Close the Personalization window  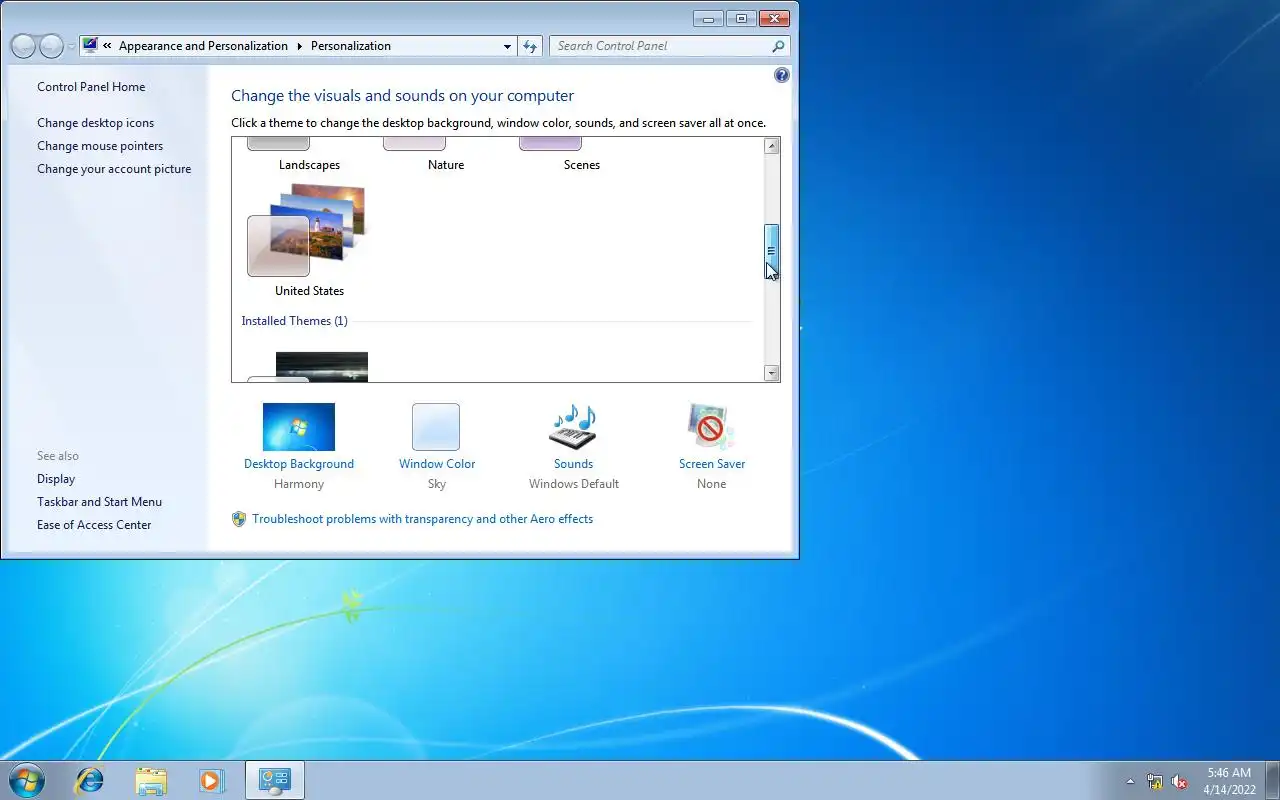click(774, 18)
